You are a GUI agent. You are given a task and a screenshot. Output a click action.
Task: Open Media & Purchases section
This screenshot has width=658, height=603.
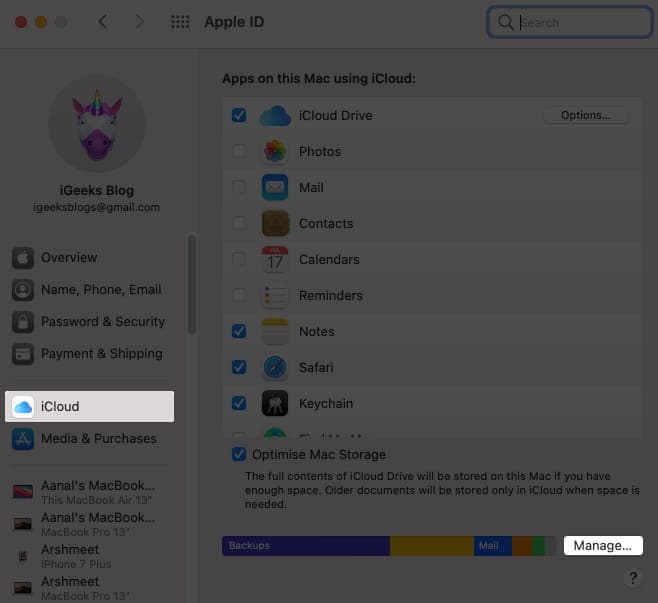(x=89, y=439)
